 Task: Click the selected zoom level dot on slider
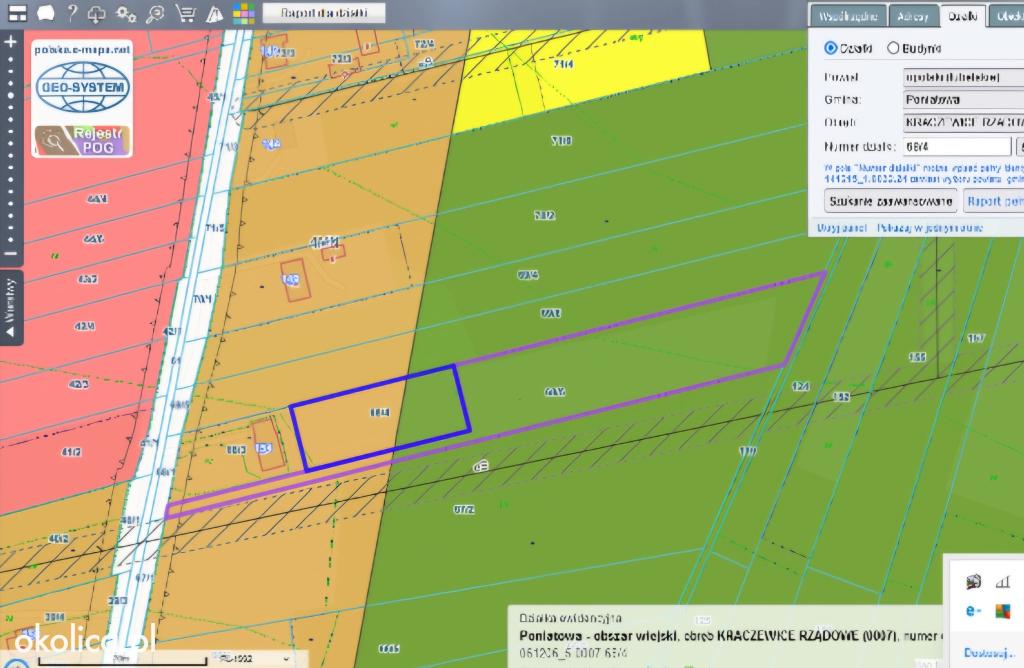point(10,95)
